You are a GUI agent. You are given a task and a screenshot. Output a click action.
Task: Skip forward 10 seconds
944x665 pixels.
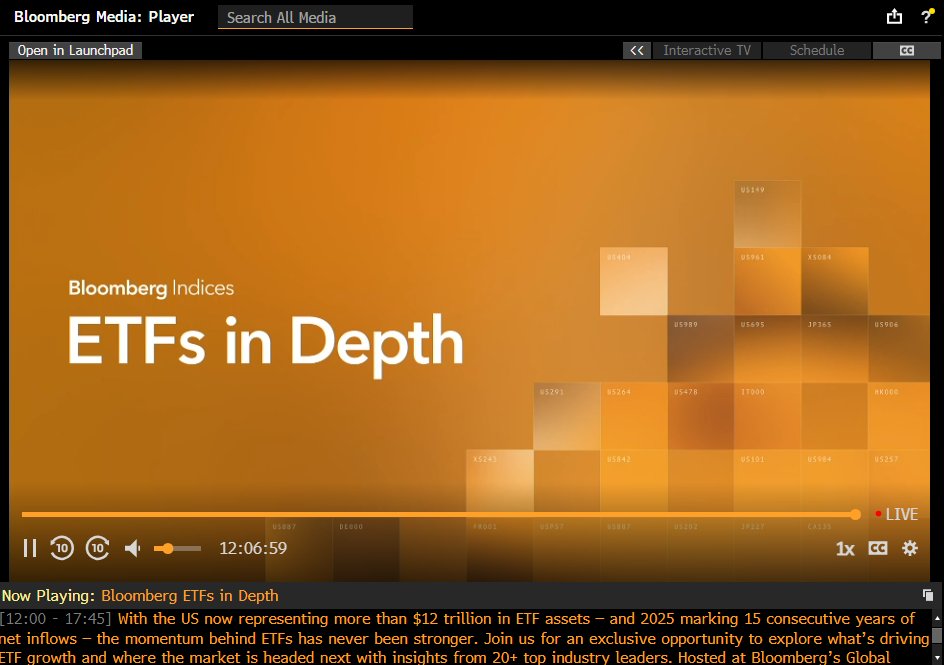coord(97,548)
